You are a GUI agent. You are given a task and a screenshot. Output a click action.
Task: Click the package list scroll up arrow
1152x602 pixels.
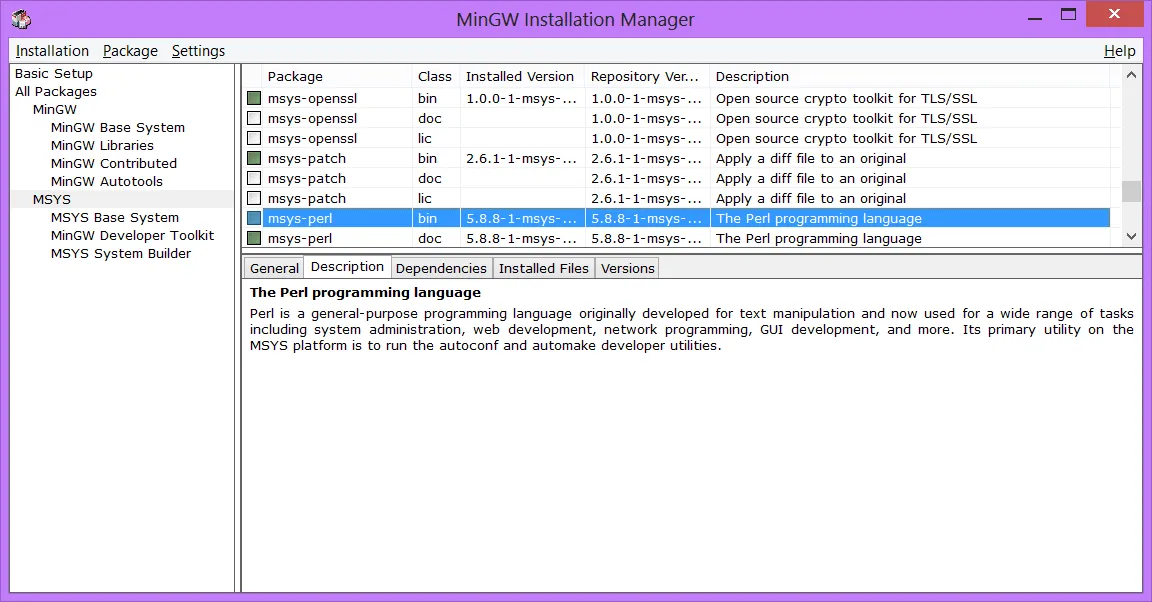(1131, 75)
